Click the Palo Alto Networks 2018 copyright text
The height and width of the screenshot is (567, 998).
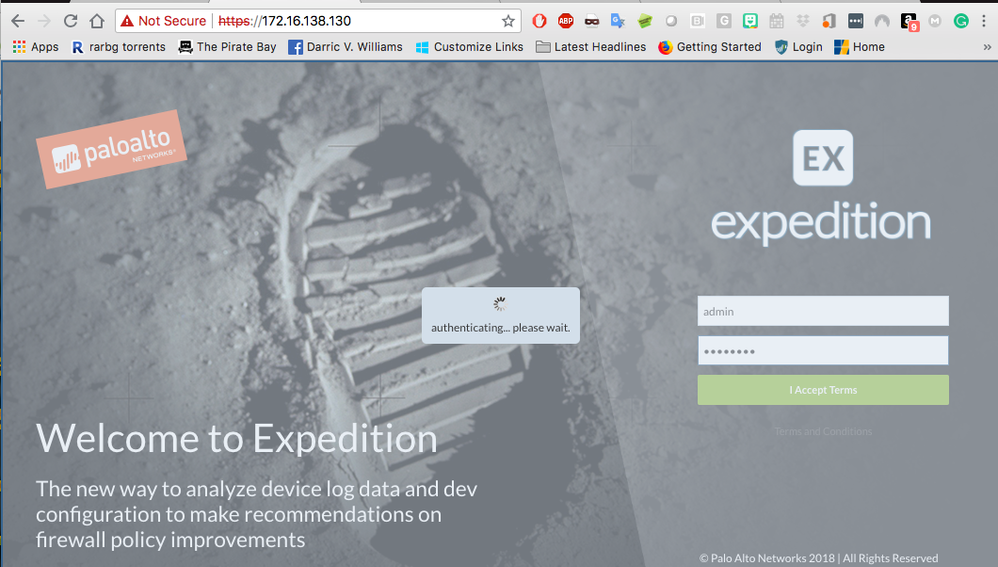pos(819,558)
